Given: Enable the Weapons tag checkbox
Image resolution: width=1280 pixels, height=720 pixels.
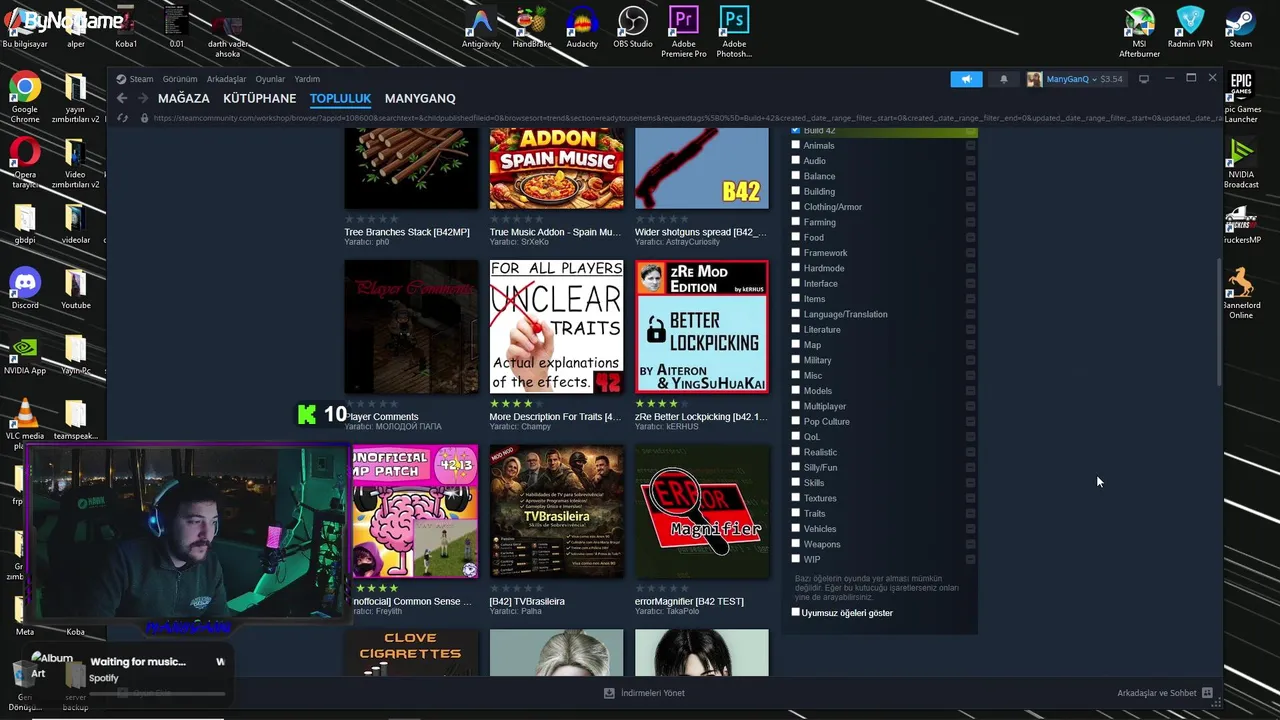Looking at the screenshot, I should pyautogui.click(x=796, y=543).
